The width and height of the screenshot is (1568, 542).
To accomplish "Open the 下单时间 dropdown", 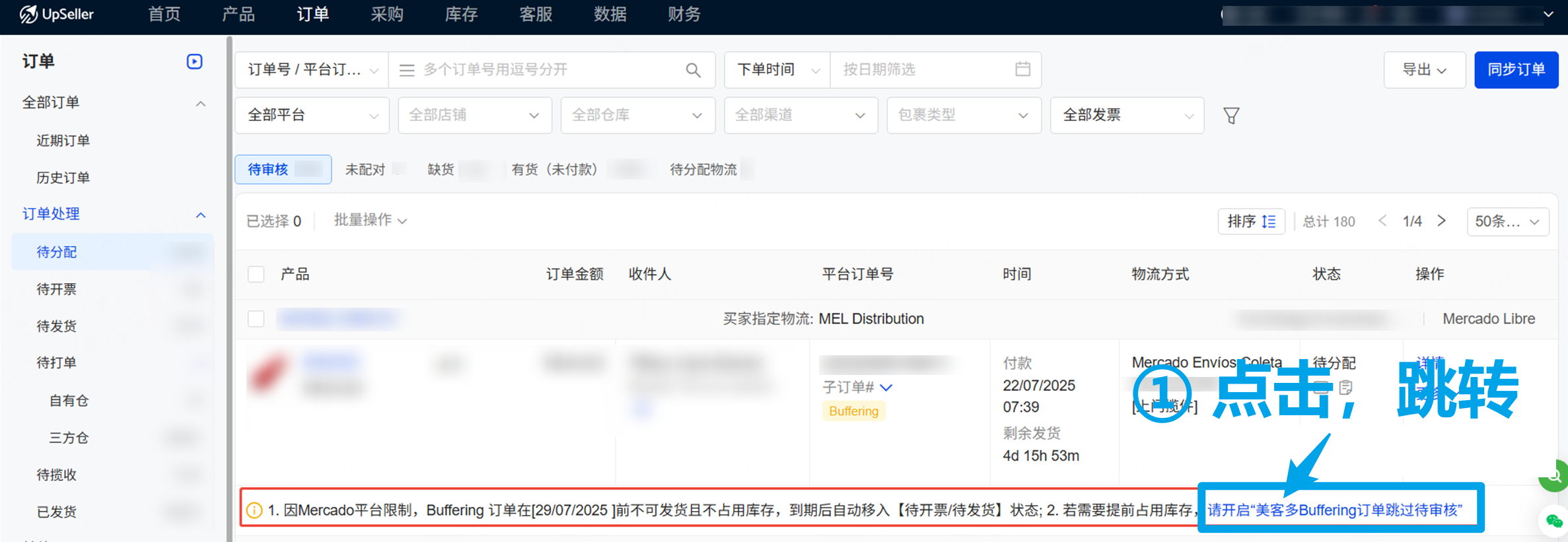I will 777,70.
